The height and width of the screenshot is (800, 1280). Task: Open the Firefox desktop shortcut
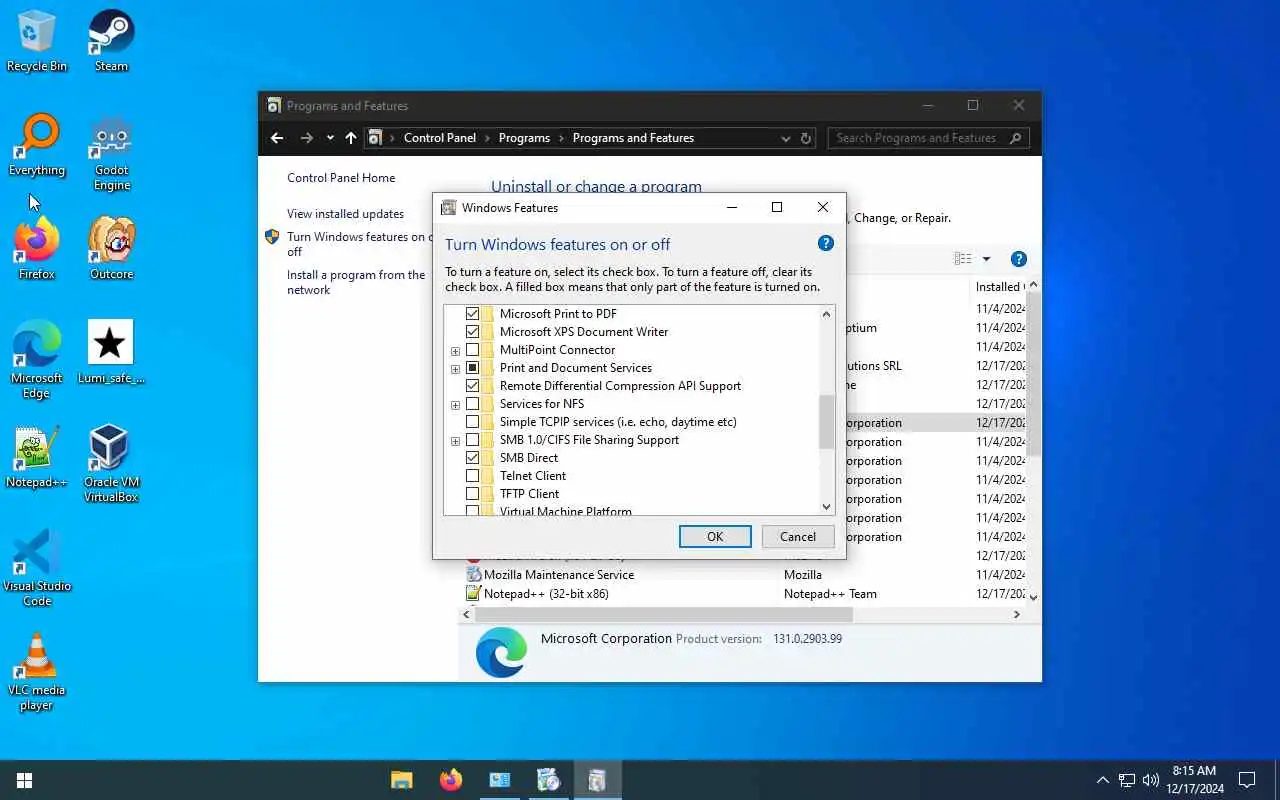(37, 249)
